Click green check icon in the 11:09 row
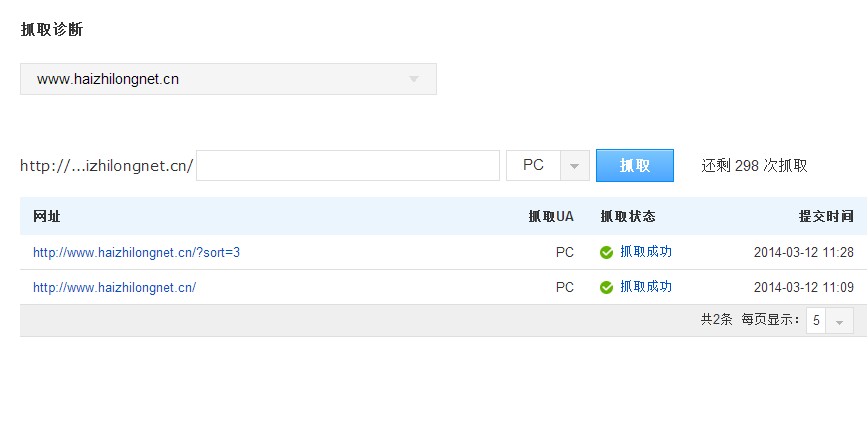 [x=606, y=287]
